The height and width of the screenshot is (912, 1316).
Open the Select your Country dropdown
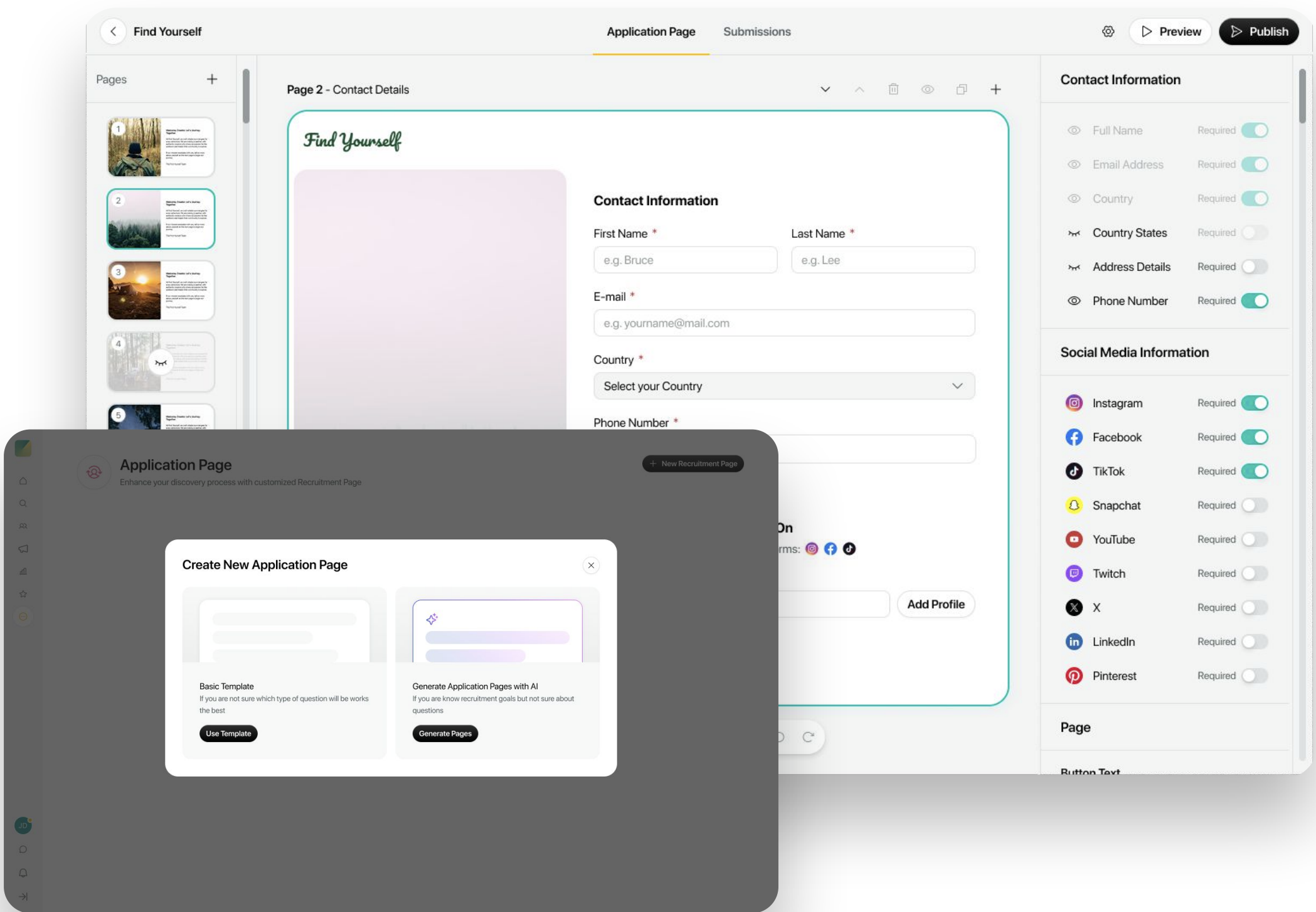point(783,386)
